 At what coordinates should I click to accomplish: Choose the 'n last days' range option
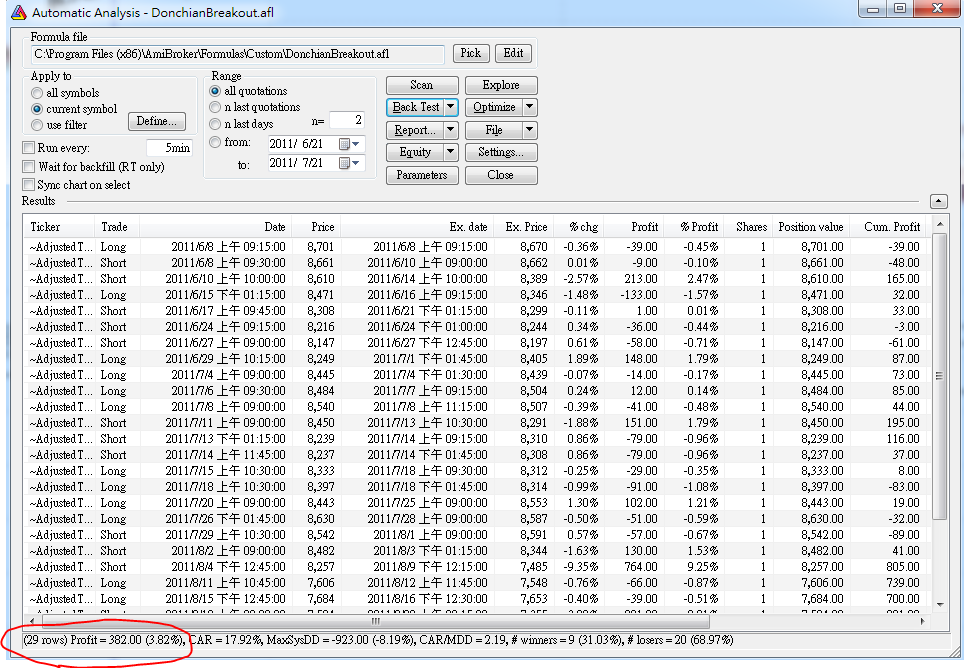[215, 124]
